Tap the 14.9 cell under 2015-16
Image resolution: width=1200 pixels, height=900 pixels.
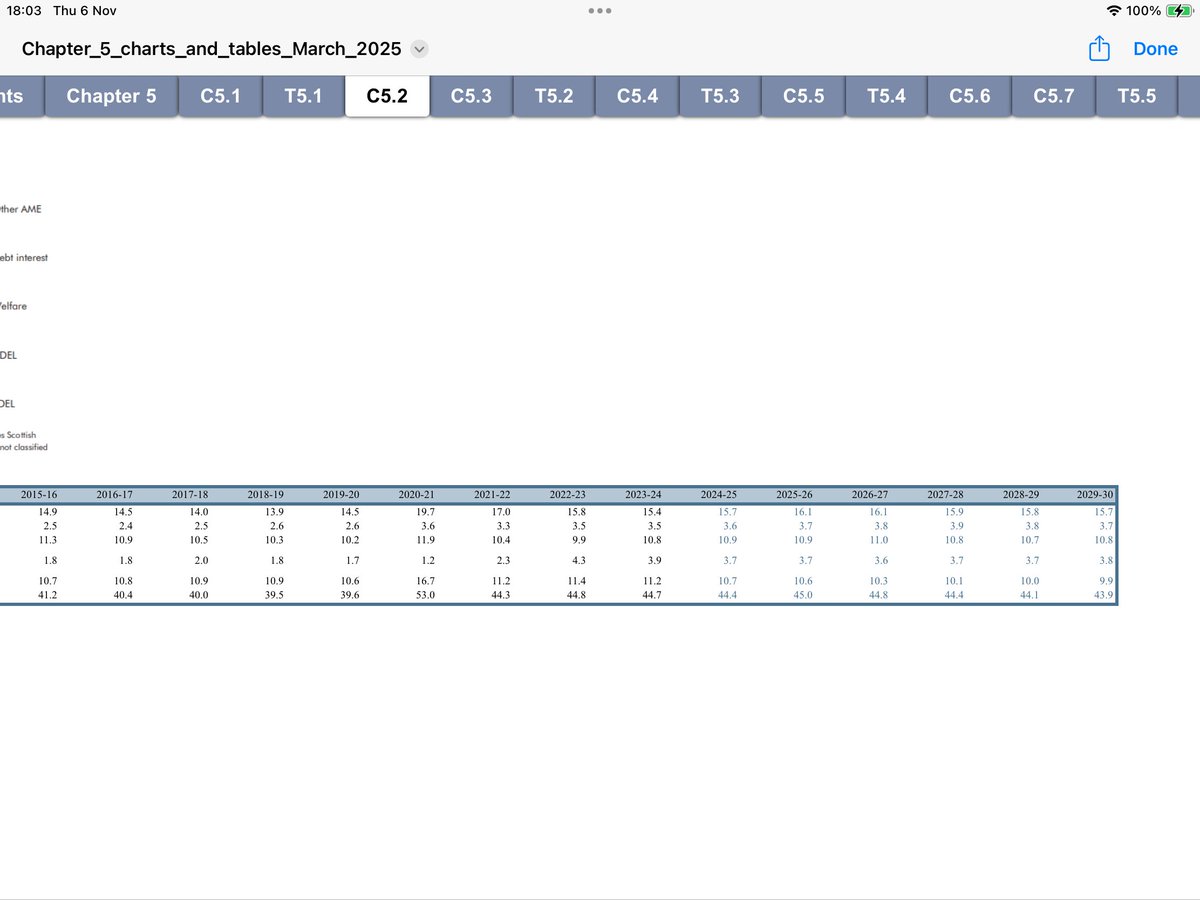(47, 511)
